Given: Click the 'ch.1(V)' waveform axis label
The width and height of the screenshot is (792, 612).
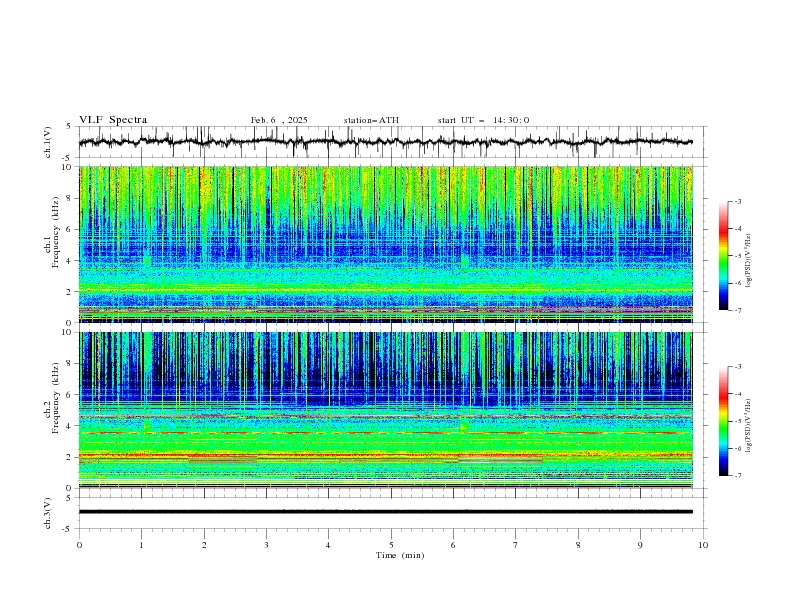Looking at the screenshot, I should (x=48, y=142).
